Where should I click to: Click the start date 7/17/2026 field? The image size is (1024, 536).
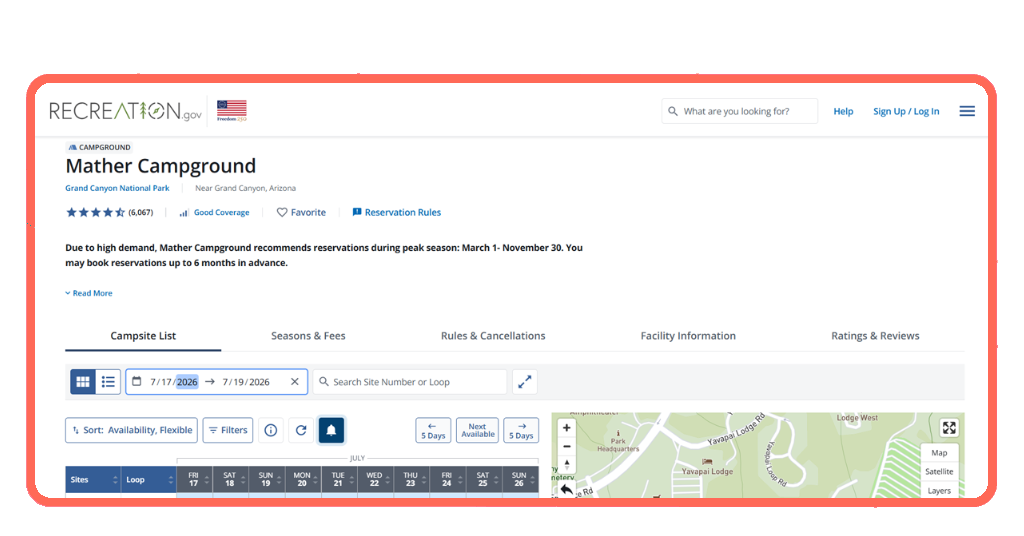point(174,382)
